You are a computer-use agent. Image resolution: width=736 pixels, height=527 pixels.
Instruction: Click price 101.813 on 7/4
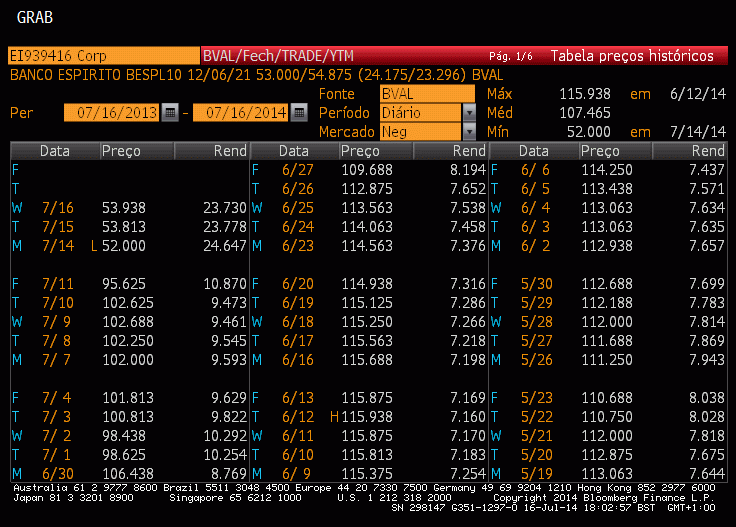128,398
